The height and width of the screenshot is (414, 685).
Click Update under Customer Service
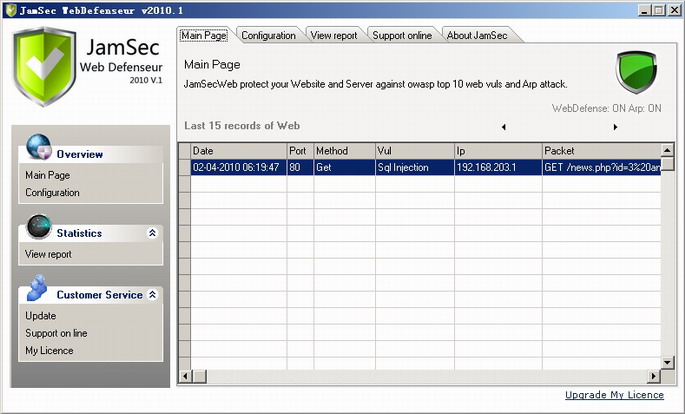(41, 316)
